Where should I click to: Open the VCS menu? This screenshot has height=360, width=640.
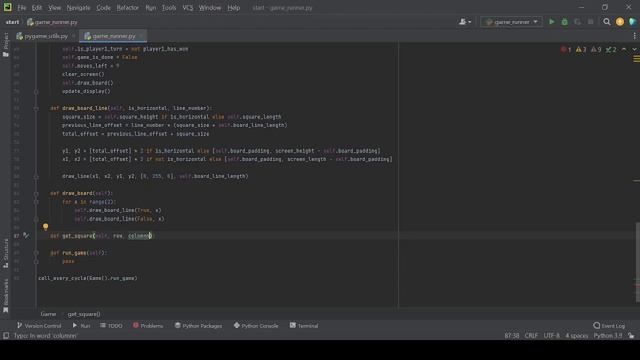click(187, 8)
